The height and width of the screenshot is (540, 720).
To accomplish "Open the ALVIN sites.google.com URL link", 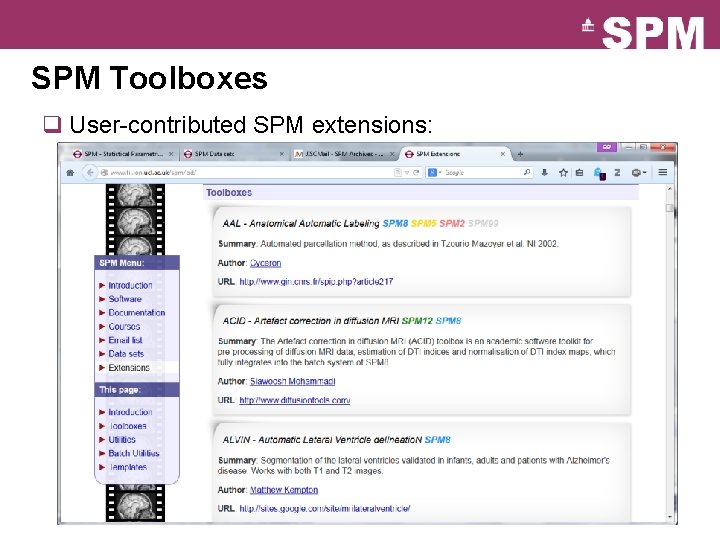I will click(325, 509).
